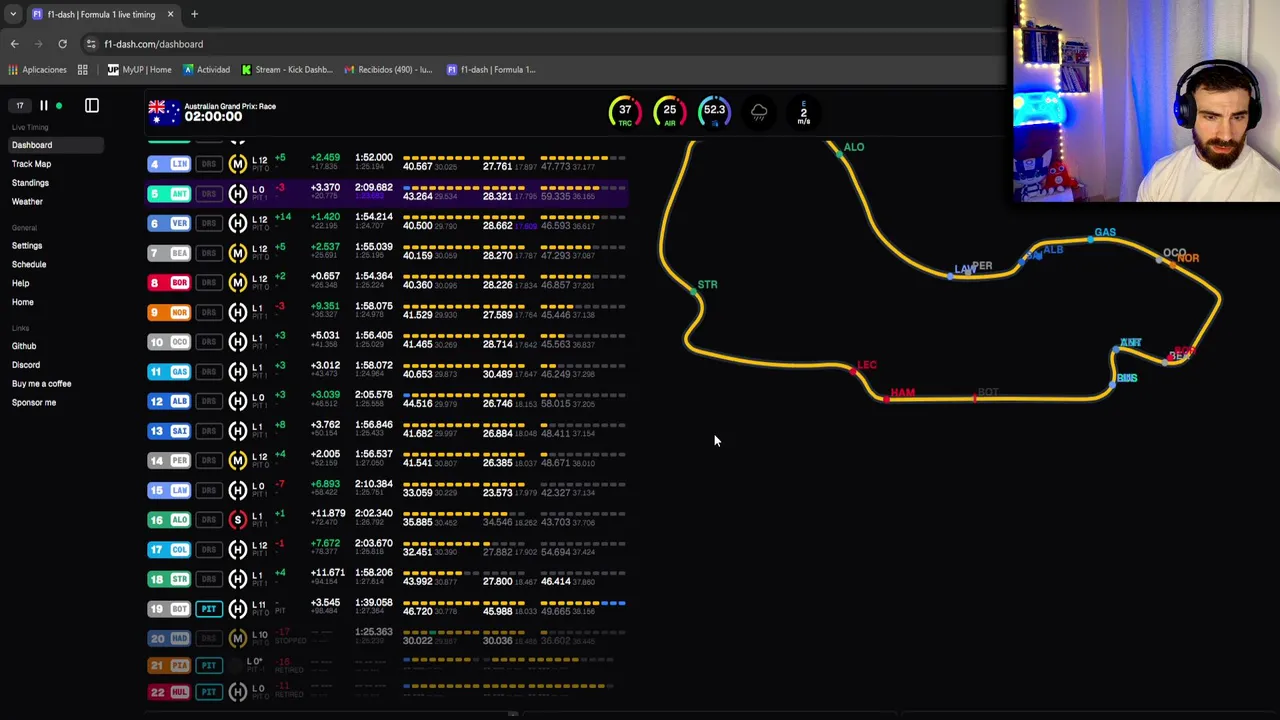1280x720 pixels.
Task: Toggle the sidebar panel icon
Action: tap(91, 105)
